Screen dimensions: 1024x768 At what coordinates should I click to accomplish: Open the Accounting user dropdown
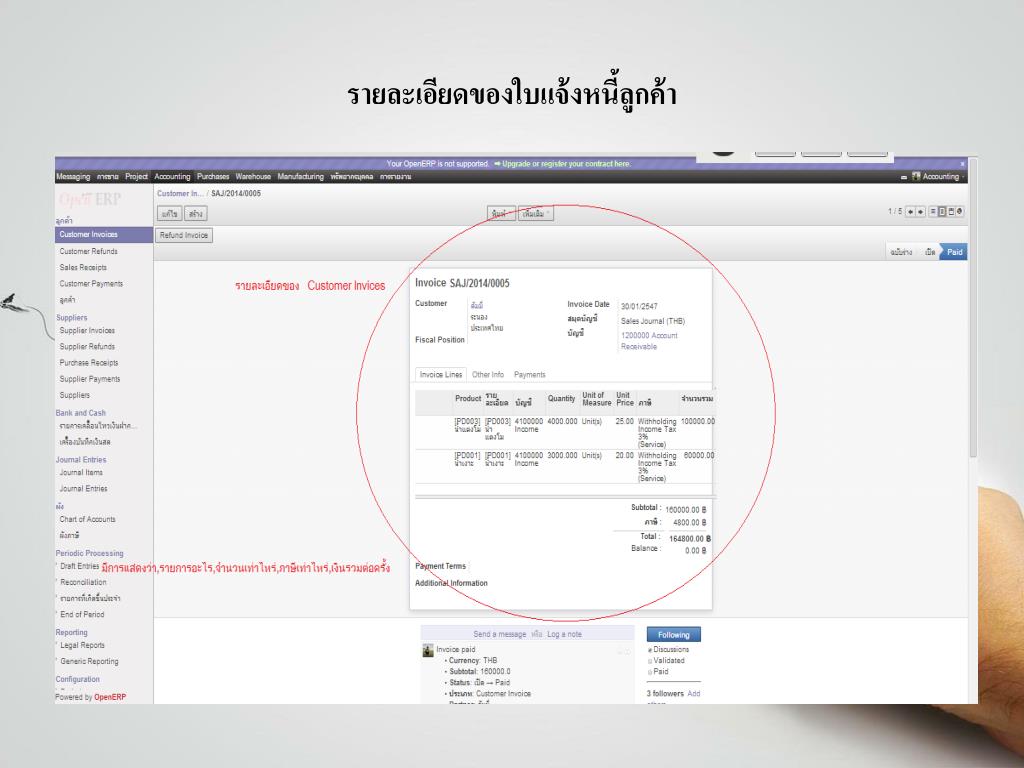coord(938,176)
